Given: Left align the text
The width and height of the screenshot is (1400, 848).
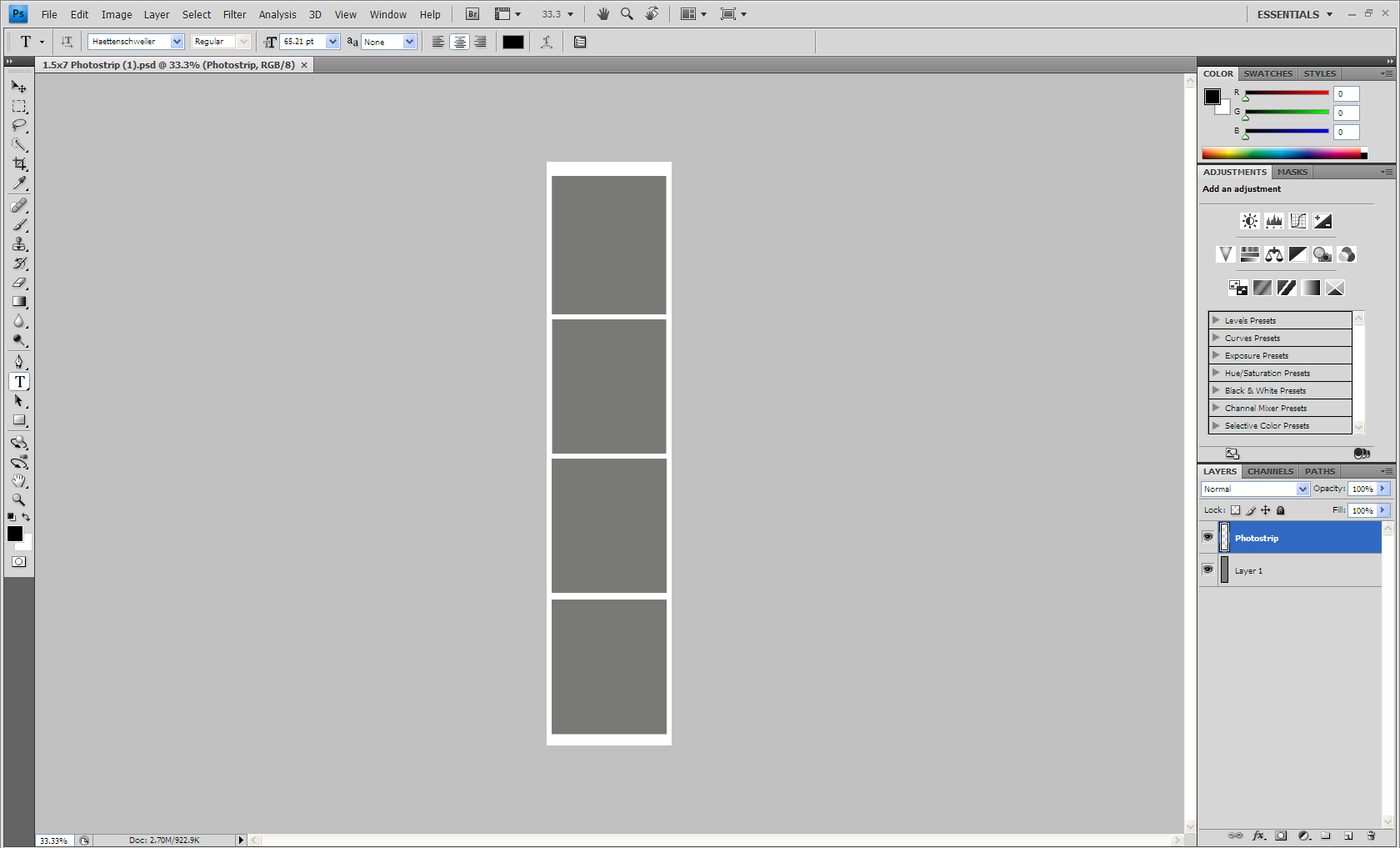Looking at the screenshot, I should 437,42.
